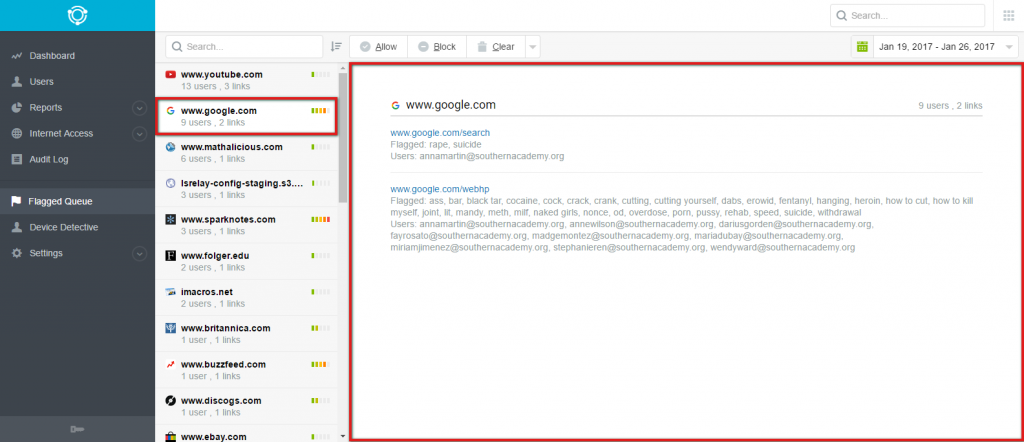Viewport: 1024px width, 442px height.
Task: Select www.youtube.com in the list
Action: click(247, 80)
